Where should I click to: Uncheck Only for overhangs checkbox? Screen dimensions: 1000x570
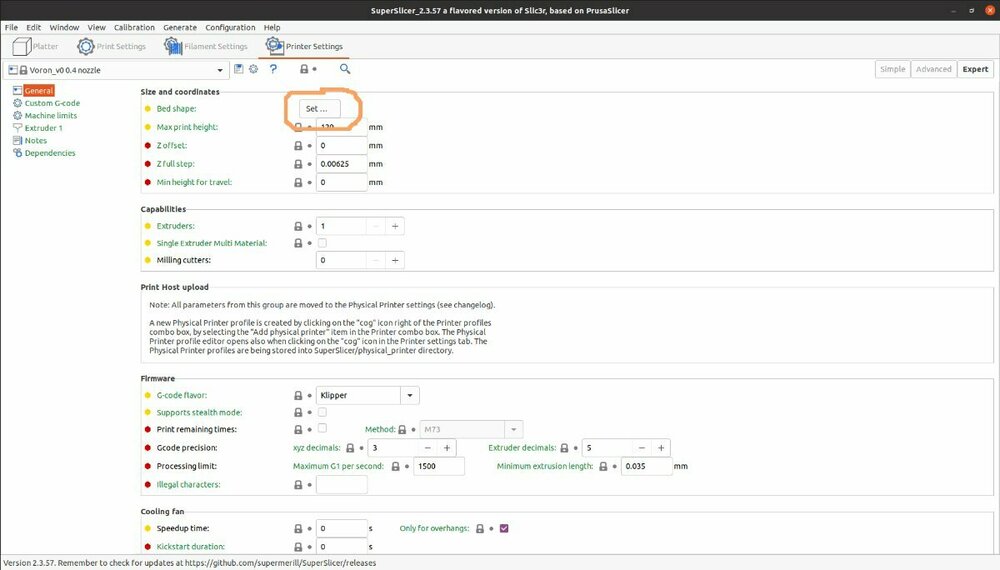[x=504, y=528]
